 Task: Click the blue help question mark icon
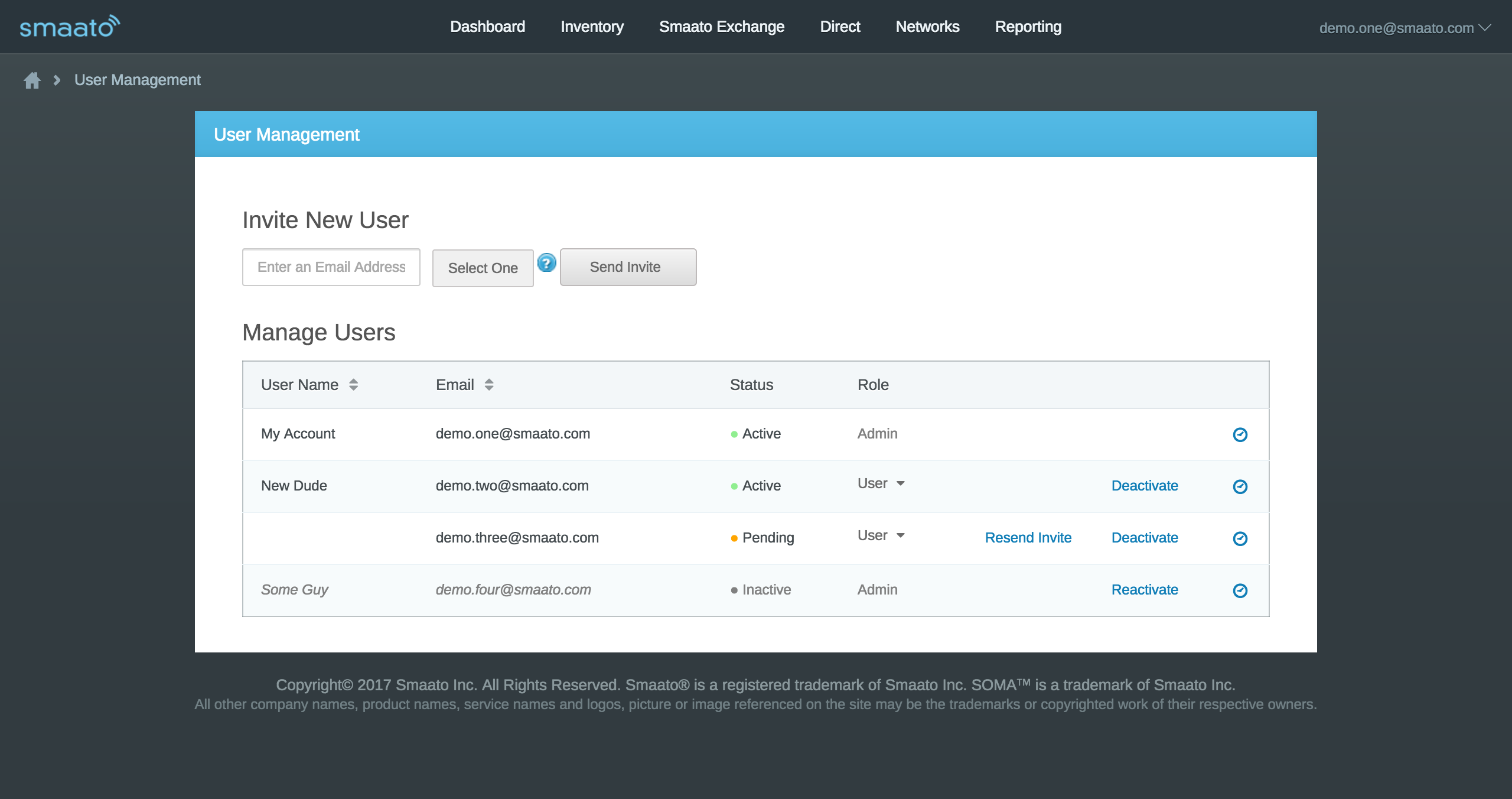point(546,262)
